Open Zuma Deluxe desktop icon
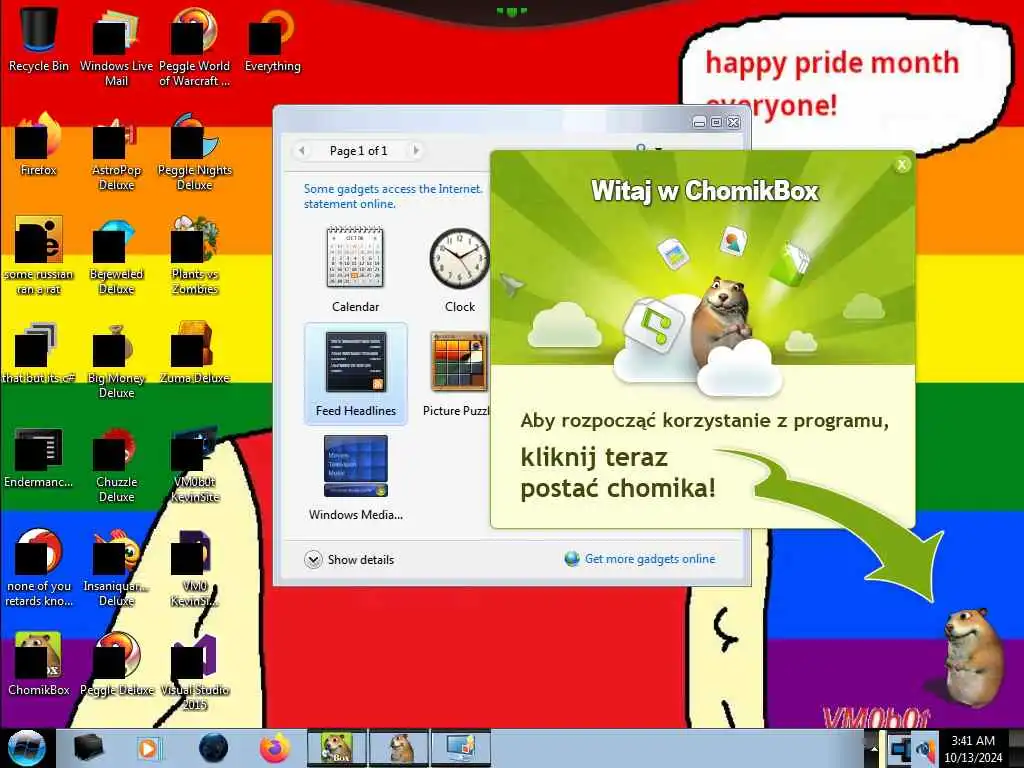The width and height of the screenshot is (1024, 768). tap(195, 353)
